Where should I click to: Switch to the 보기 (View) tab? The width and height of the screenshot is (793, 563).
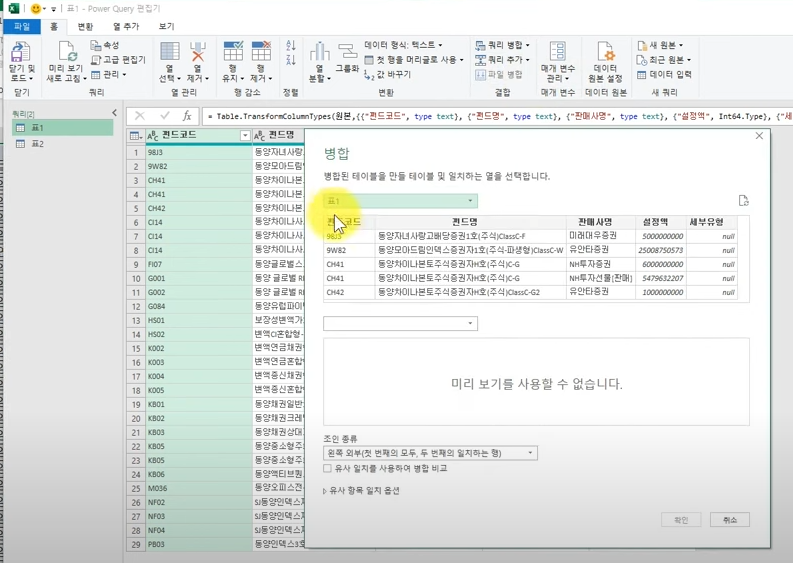166,26
